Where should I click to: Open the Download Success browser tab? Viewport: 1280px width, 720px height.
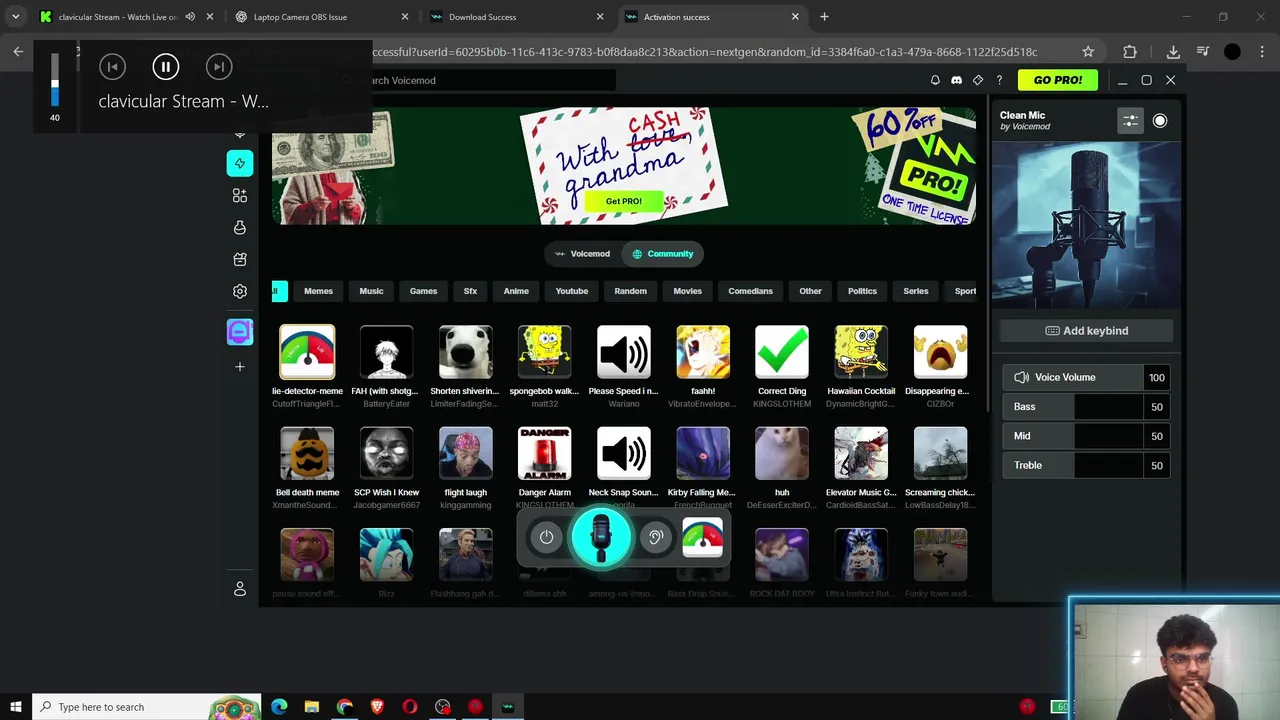517,17
